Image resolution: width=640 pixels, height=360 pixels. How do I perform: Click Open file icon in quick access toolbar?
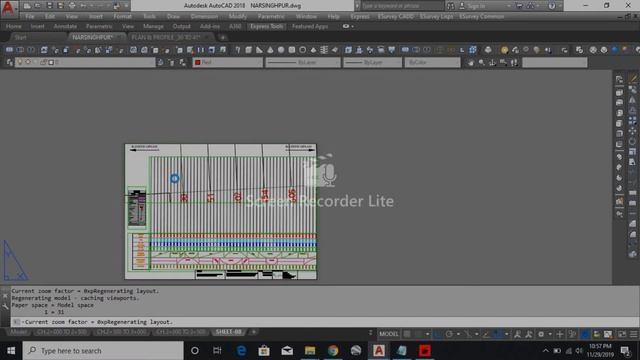[38, 6]
